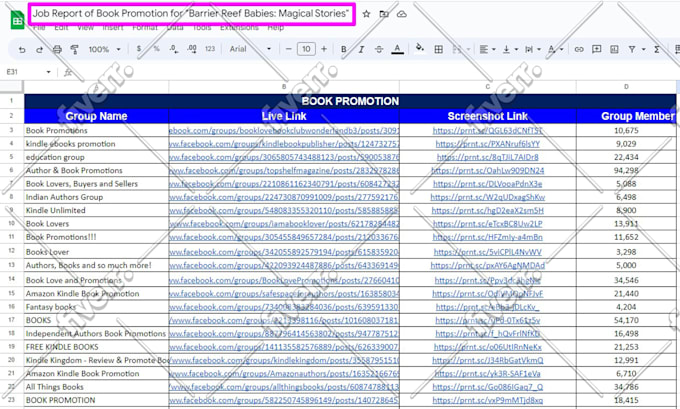Open the Tools menu

202,28
